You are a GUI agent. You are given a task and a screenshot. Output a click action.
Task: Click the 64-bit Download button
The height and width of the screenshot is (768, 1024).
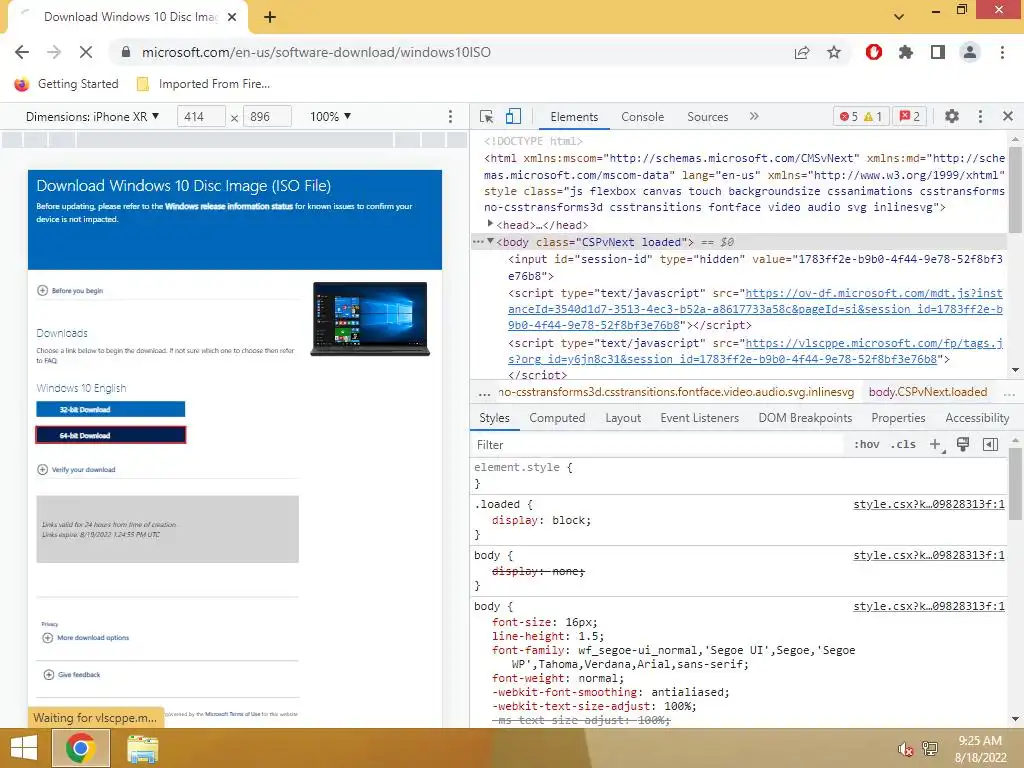pyautogui.click(x=110, y=435)
